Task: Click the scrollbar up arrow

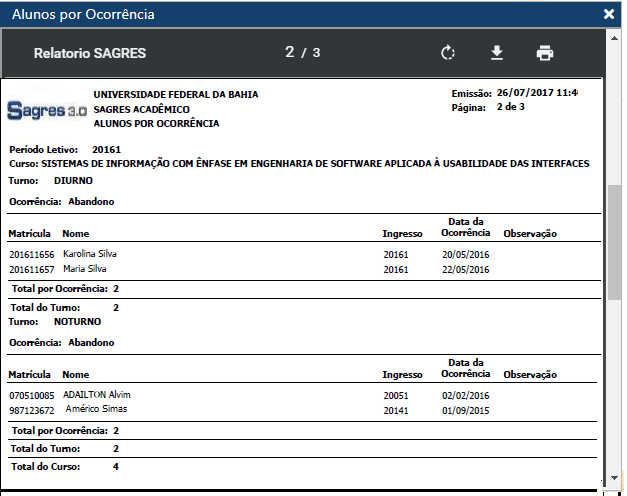Action: click(614, 36)
